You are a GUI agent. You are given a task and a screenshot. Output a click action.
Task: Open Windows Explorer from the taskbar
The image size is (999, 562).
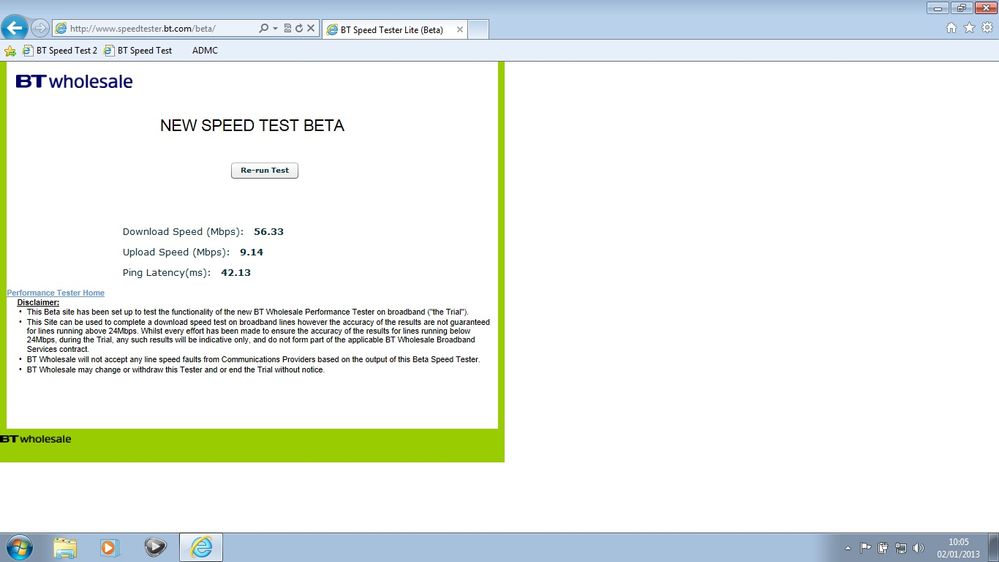[x=65, y=547]
